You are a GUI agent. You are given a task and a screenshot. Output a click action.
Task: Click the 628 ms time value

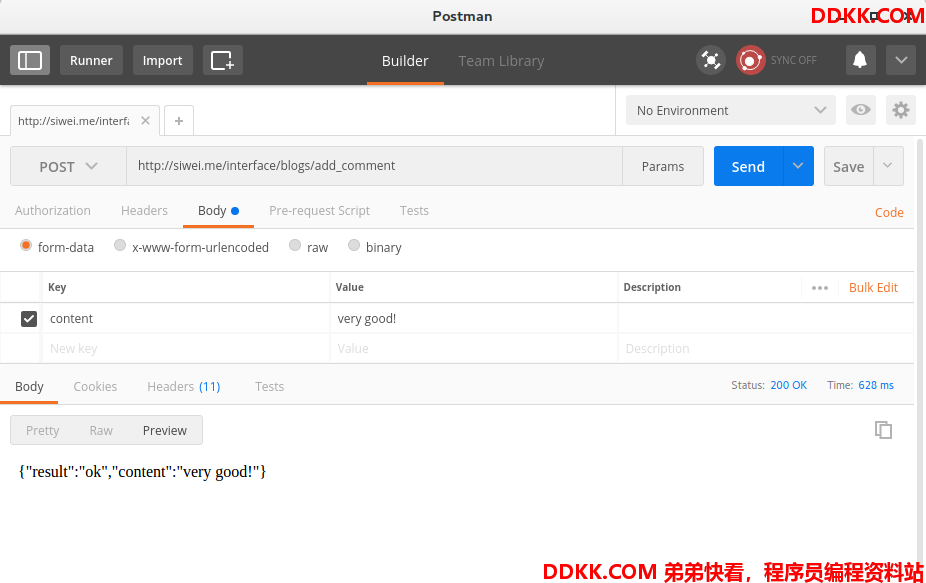coord(876,385)
